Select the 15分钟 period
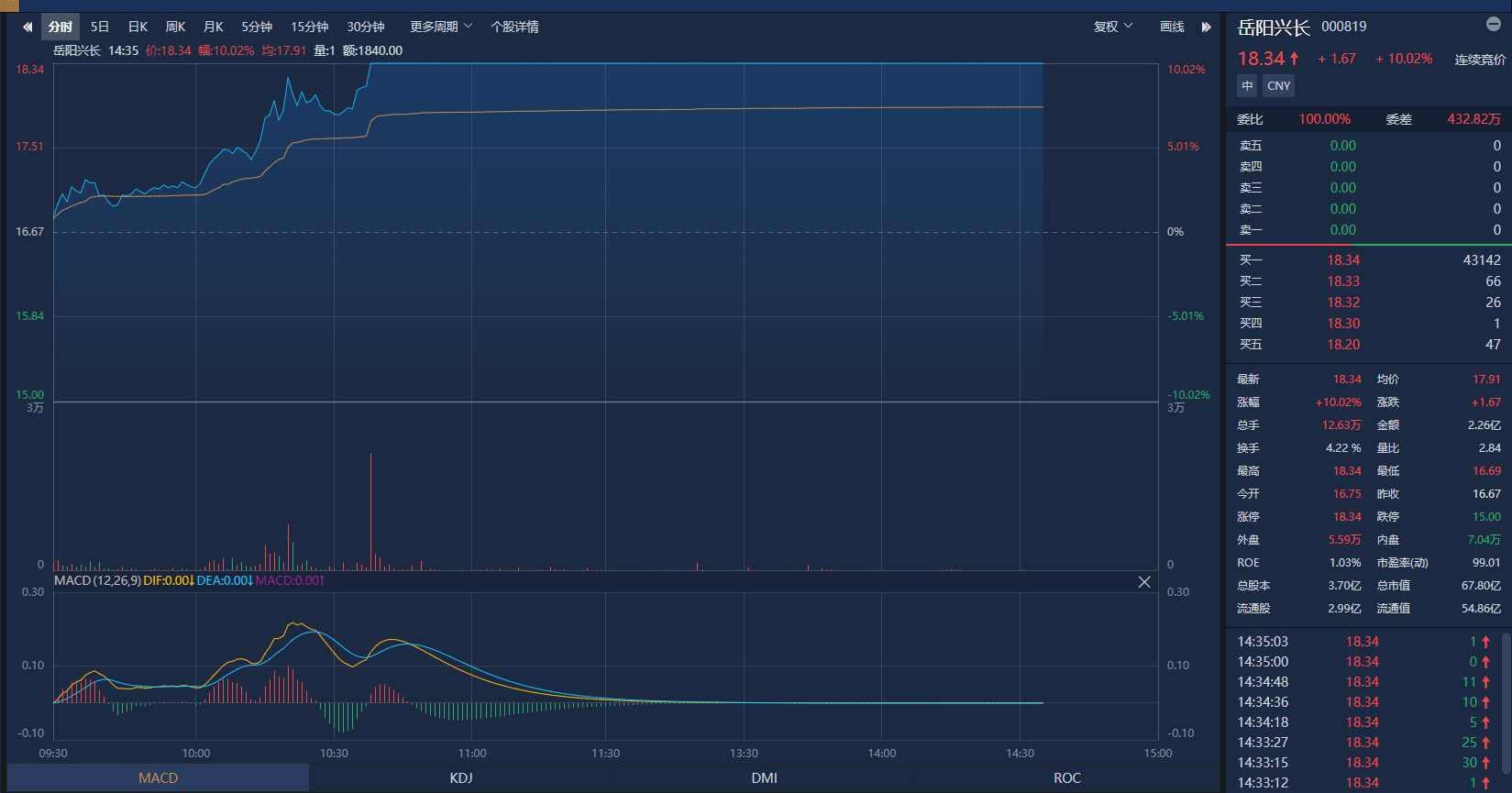The height and width of the screenshot is (793, 1512). (310, 28)
